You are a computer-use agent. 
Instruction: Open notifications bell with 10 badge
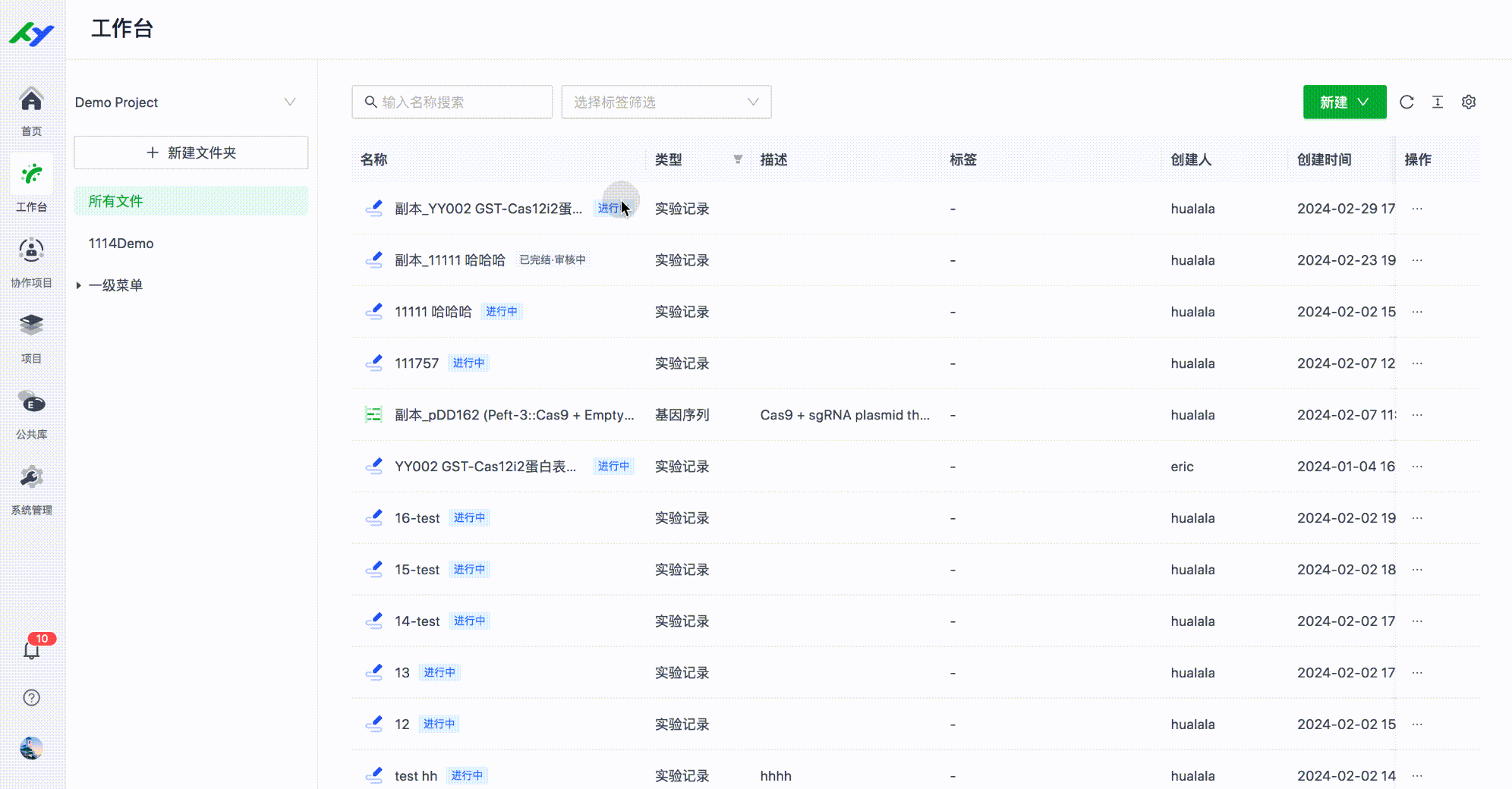click(32, 650)
